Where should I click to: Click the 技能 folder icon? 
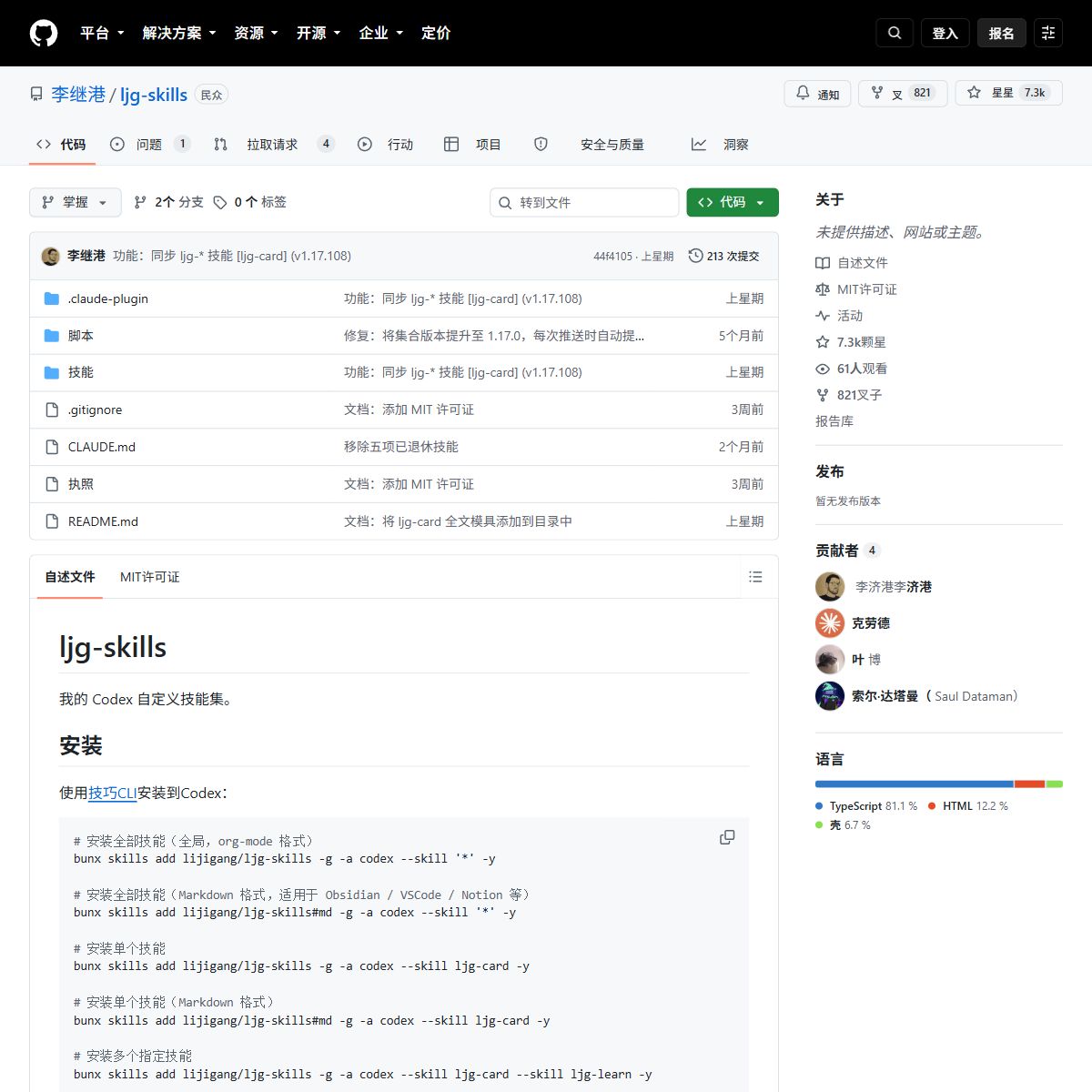tap(52, 372)
